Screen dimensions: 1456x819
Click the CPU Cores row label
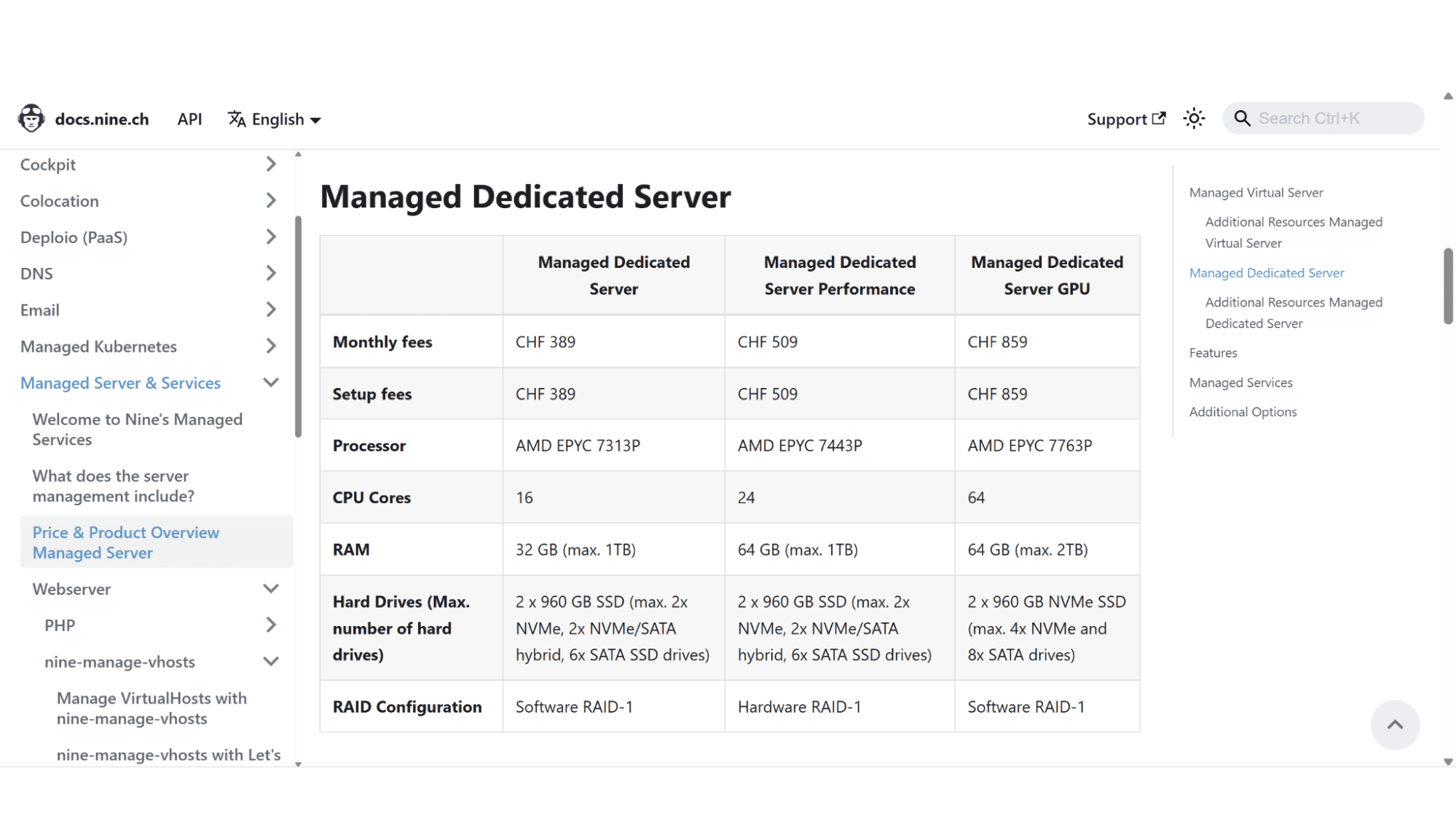coord(371,497)
